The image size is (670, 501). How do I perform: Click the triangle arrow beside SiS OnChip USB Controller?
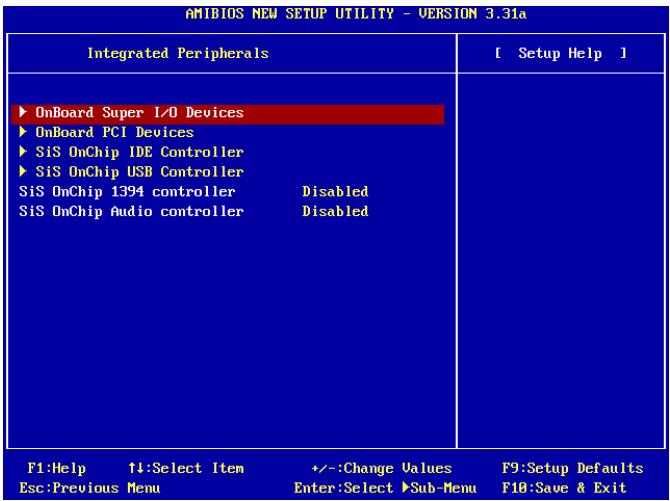[x=24, y=171]
